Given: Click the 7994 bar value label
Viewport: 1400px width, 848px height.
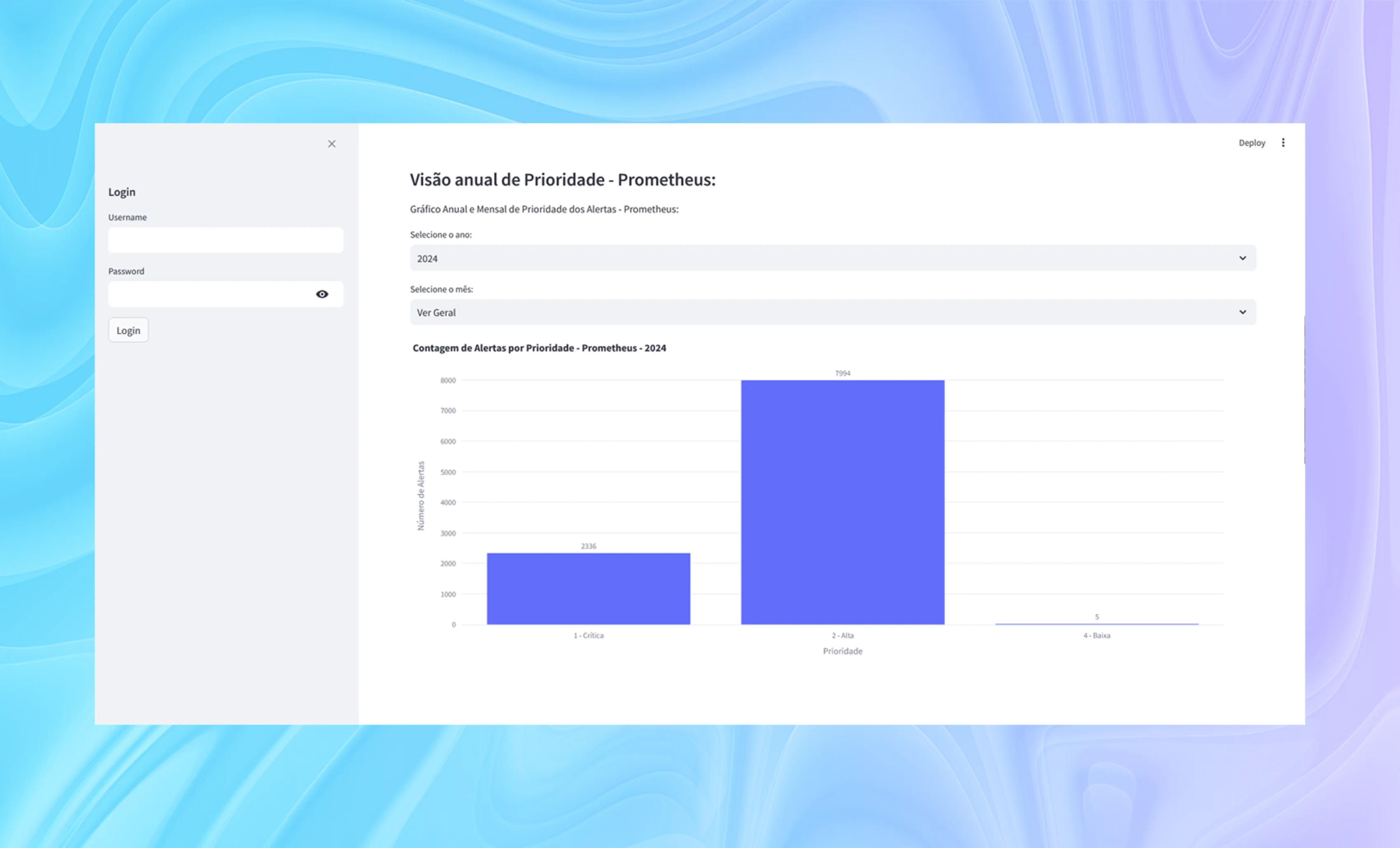Looking at the screenshot, I should [842, 373].
